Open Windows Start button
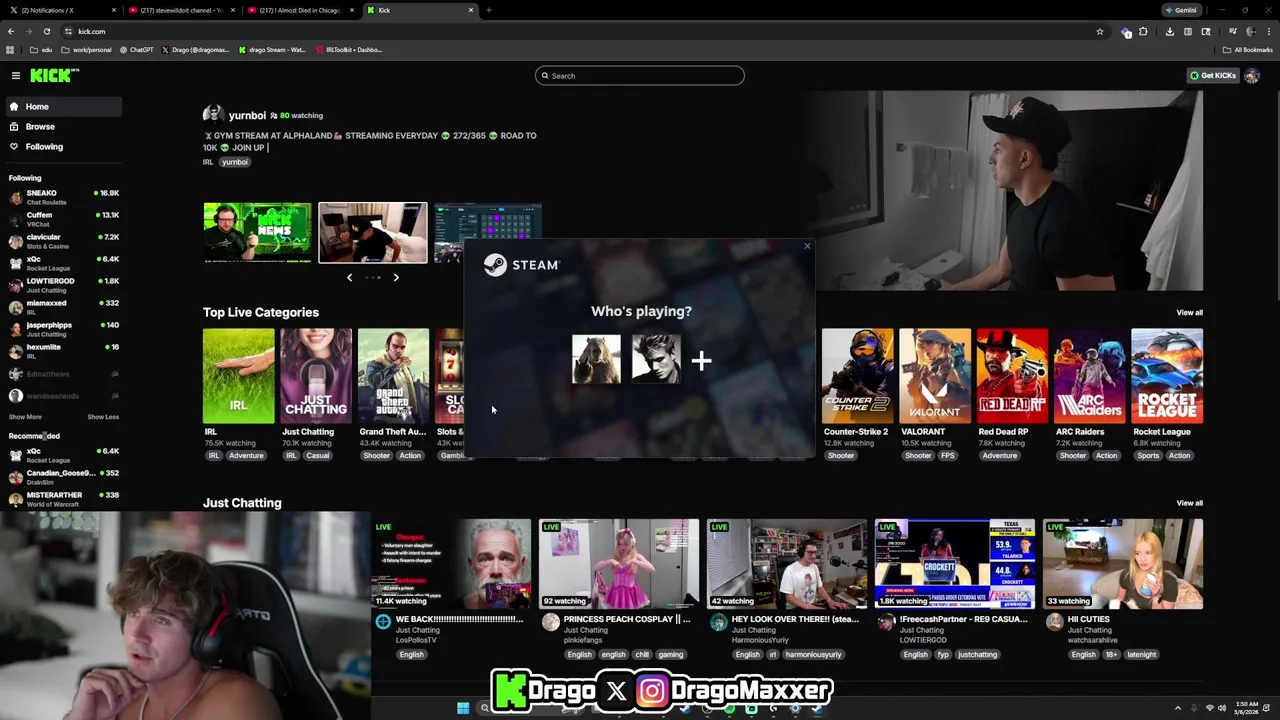 pyautogui.click(x=463, y=708)
